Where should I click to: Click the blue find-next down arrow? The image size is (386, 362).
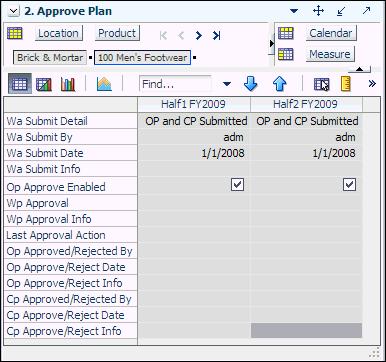250,84
